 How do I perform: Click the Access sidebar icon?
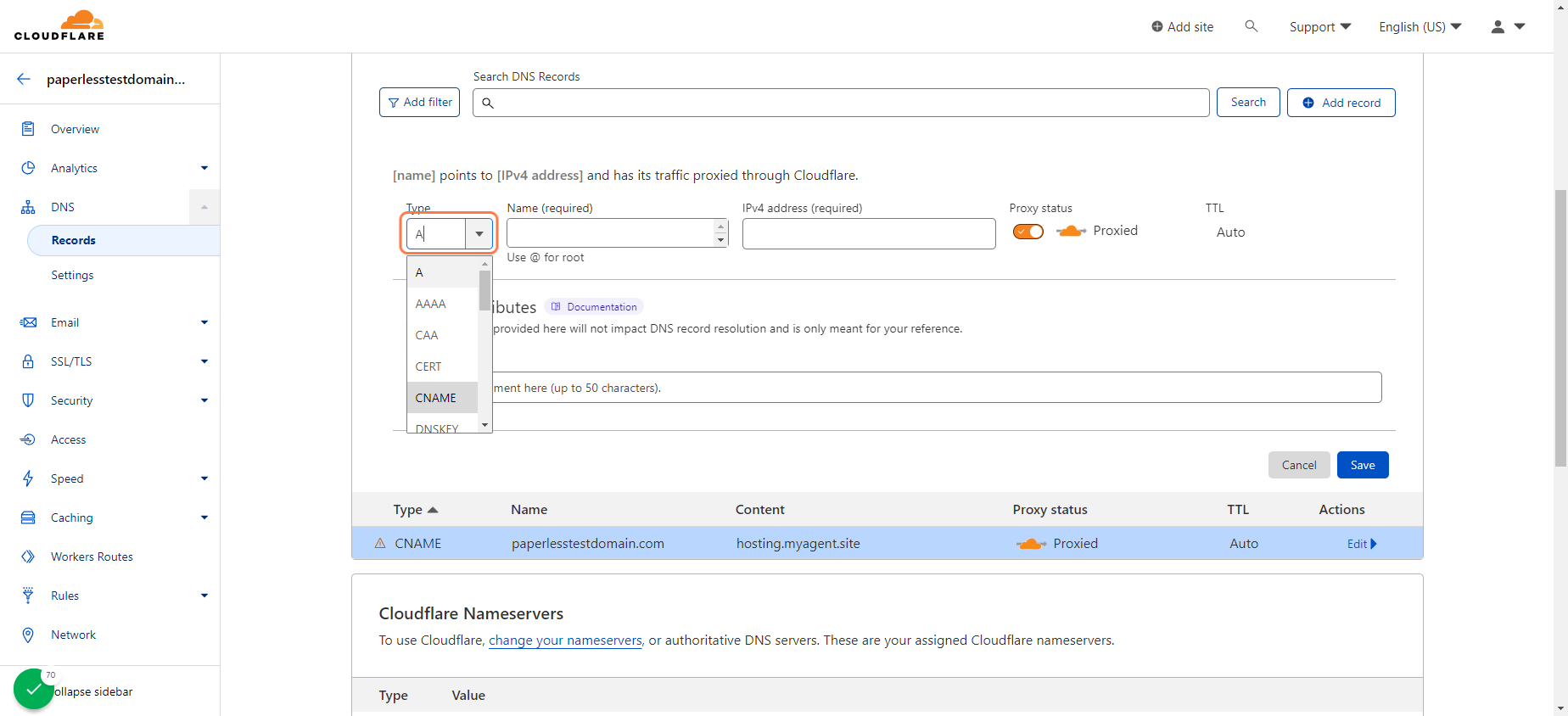point(28,439)
